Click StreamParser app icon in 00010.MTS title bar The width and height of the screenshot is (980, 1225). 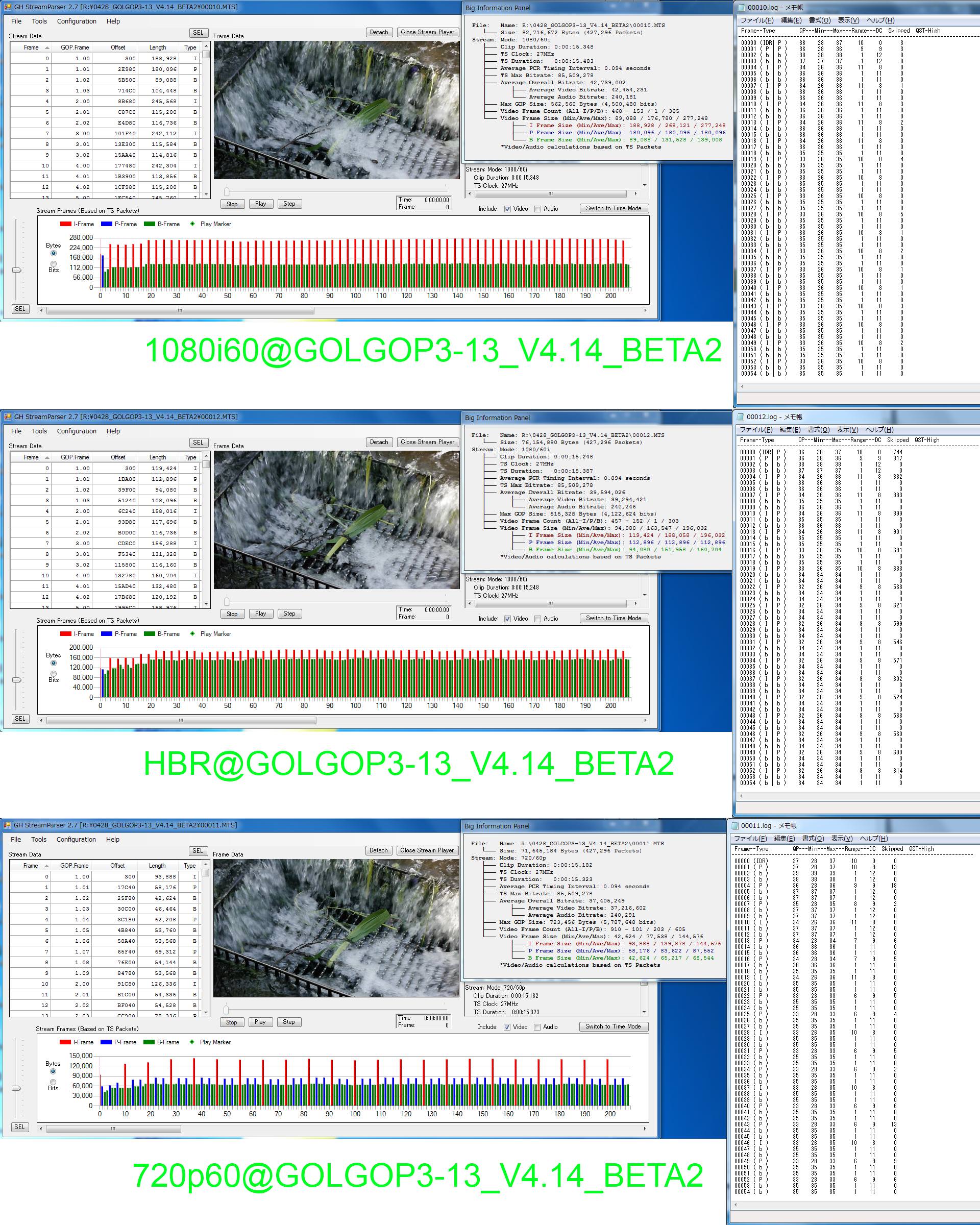tap(7, 7)
